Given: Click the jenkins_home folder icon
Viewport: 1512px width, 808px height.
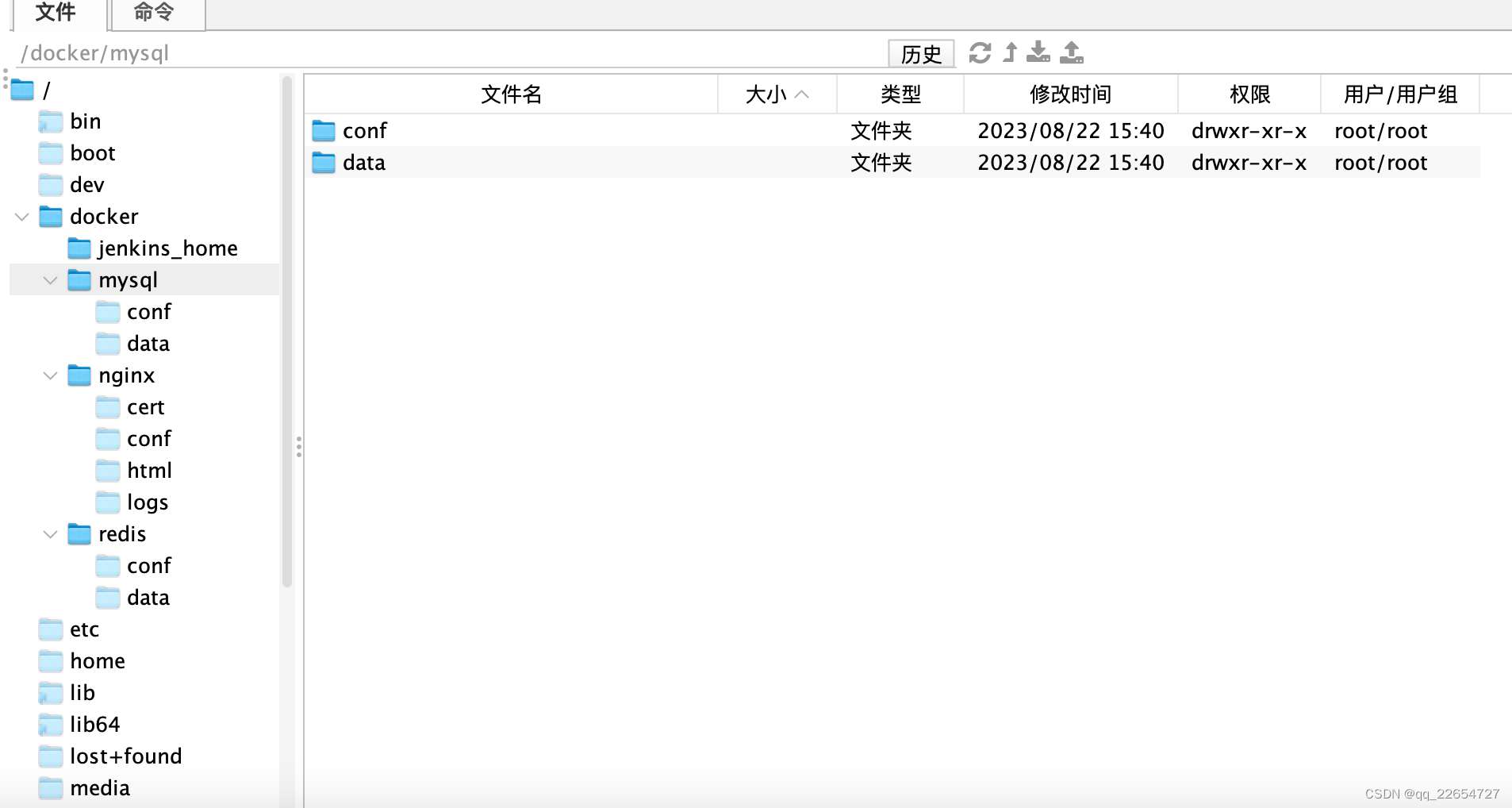Looking at the screenshot, I should click(x=79, y=248).
